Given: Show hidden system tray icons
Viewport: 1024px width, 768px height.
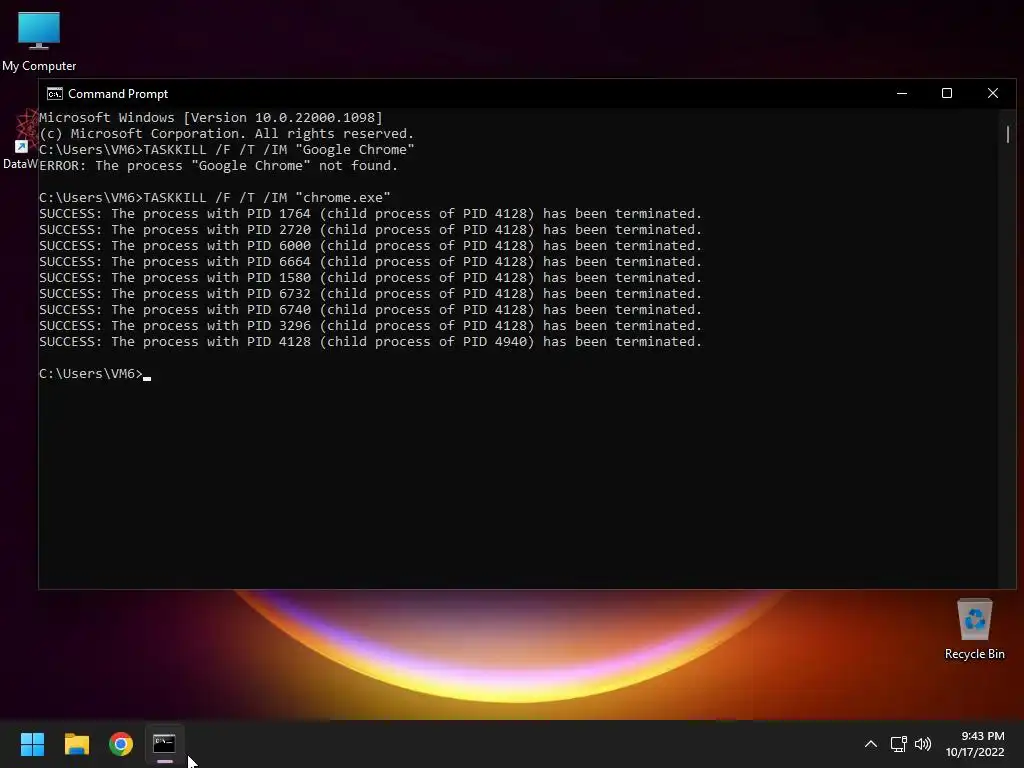Looking at the screenshot, I should click(871, 744).
